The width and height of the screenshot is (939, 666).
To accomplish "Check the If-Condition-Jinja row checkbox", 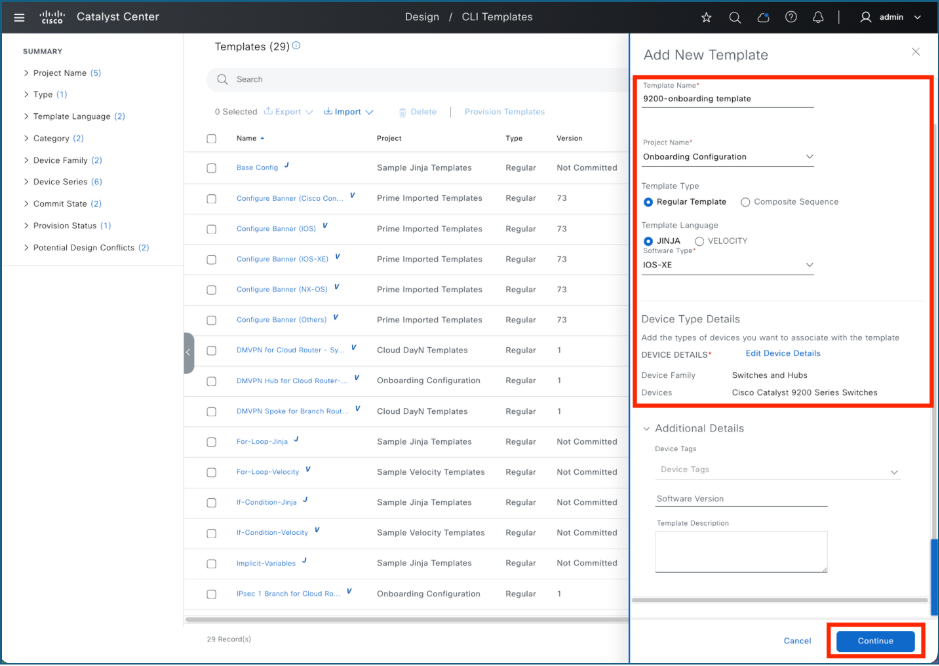I will point(211,502).
